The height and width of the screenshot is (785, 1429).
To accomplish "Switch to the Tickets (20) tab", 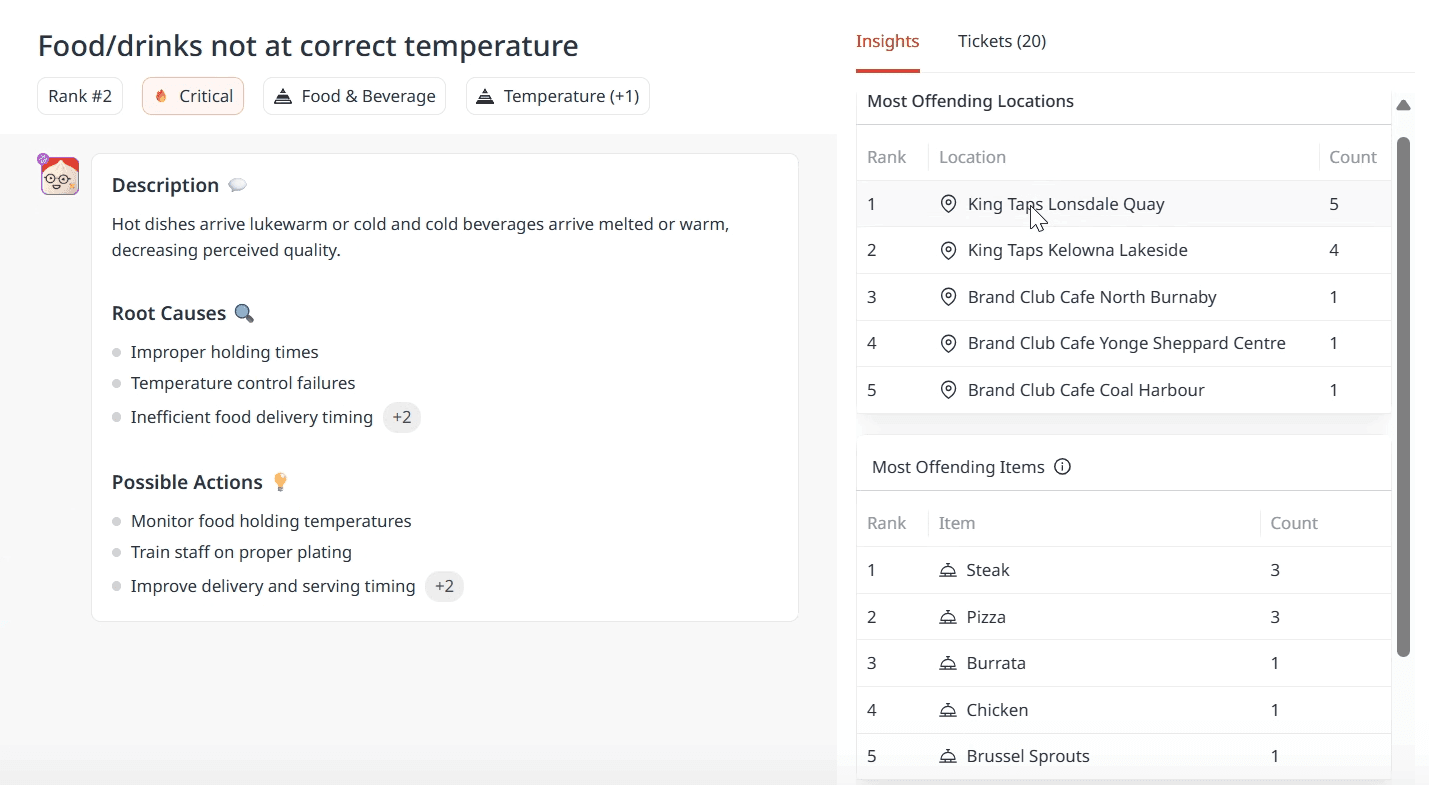I will [x=1002, y=41].
